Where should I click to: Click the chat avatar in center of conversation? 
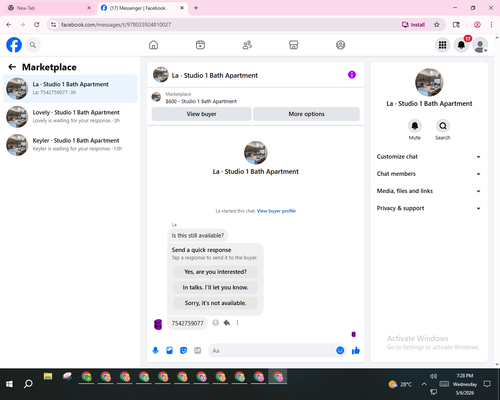[x=256, y=153]
